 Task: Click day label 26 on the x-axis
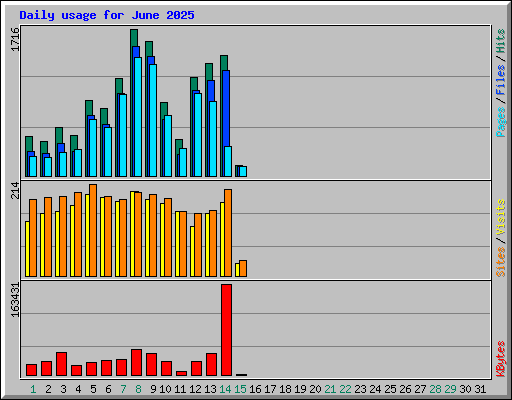[x=405, y=389]
